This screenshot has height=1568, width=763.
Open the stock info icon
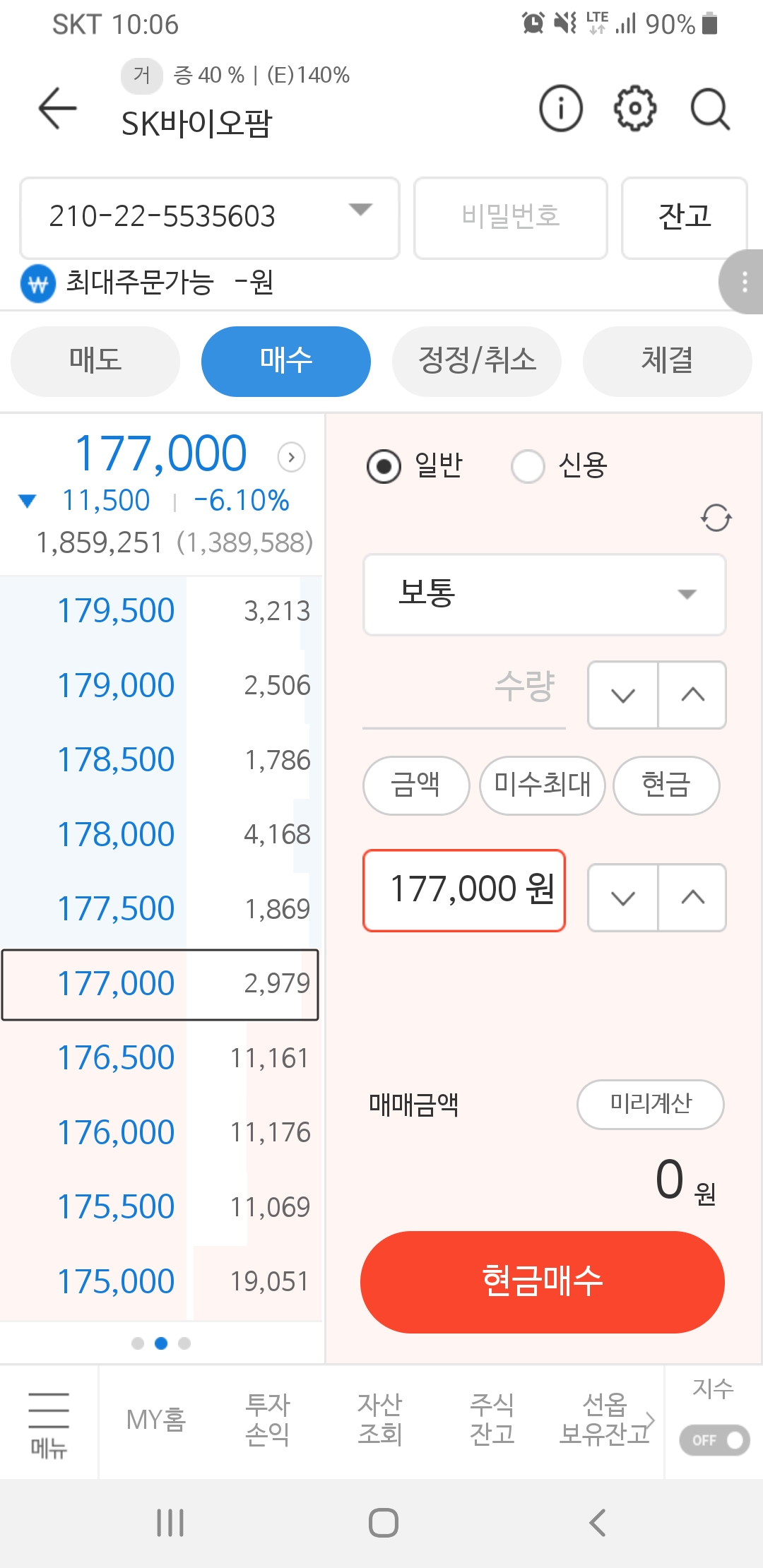tap(561, 109)
